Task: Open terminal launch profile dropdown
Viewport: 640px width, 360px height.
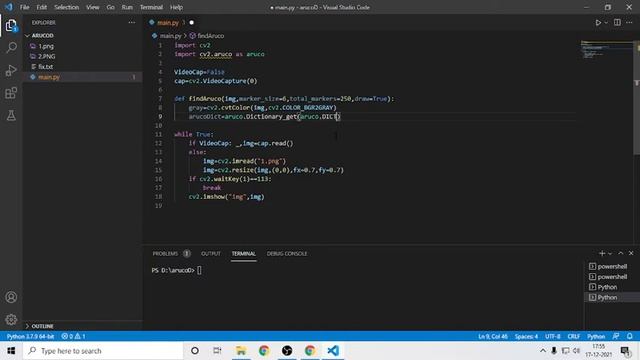Action: point(610,254)
